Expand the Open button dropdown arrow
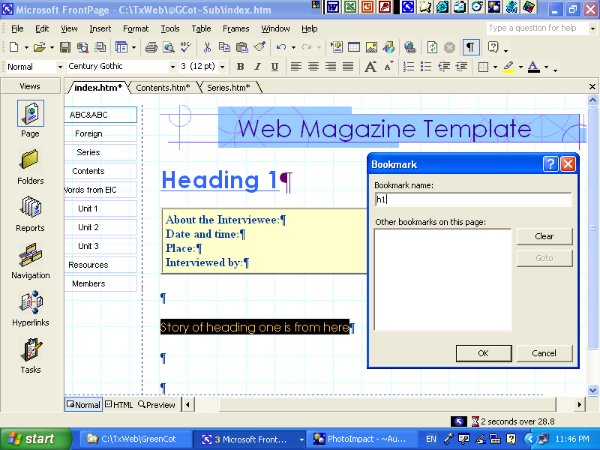 (x=52, y=47)
